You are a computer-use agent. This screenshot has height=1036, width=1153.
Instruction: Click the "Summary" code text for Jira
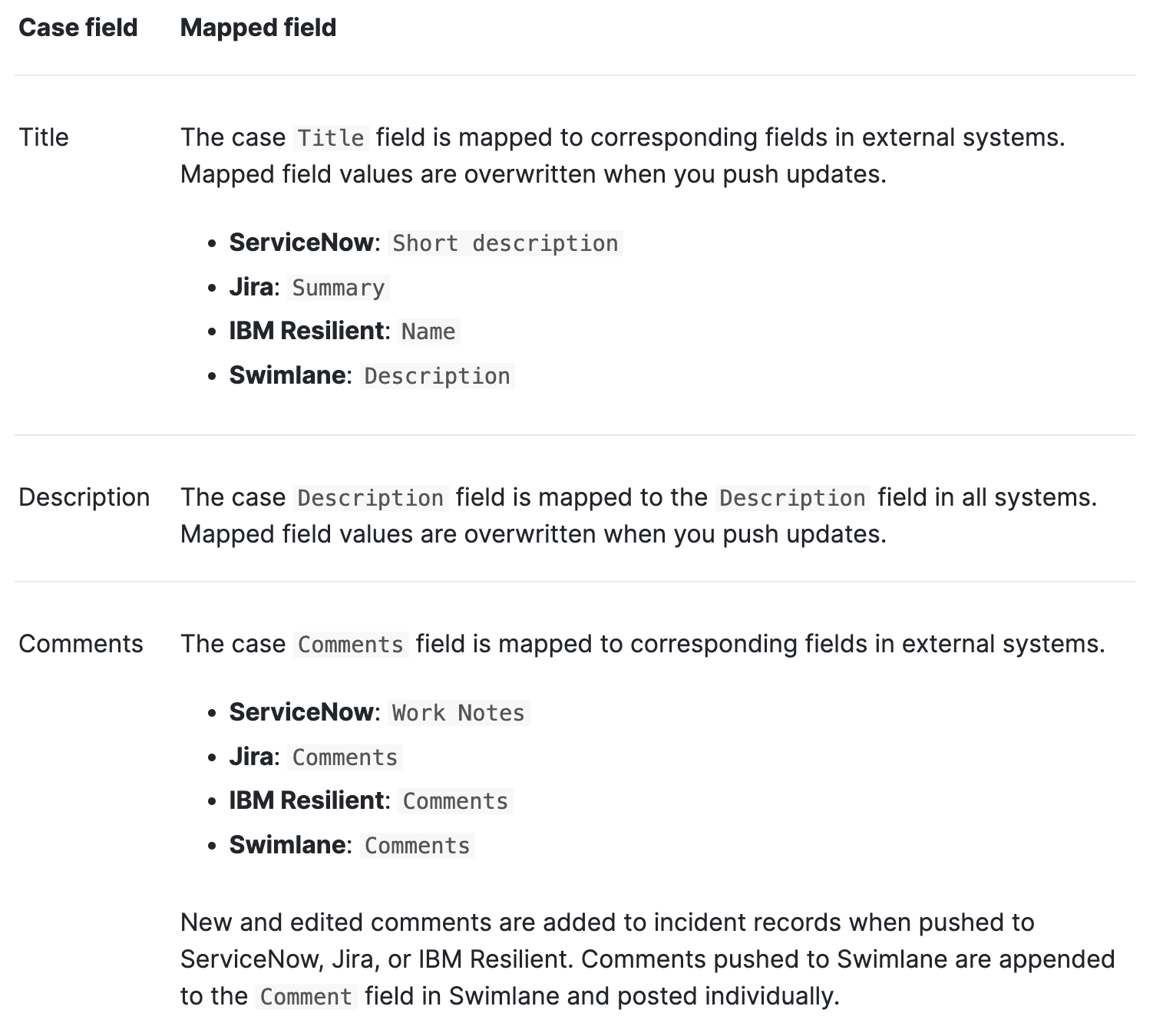click(x=339, y=288)
